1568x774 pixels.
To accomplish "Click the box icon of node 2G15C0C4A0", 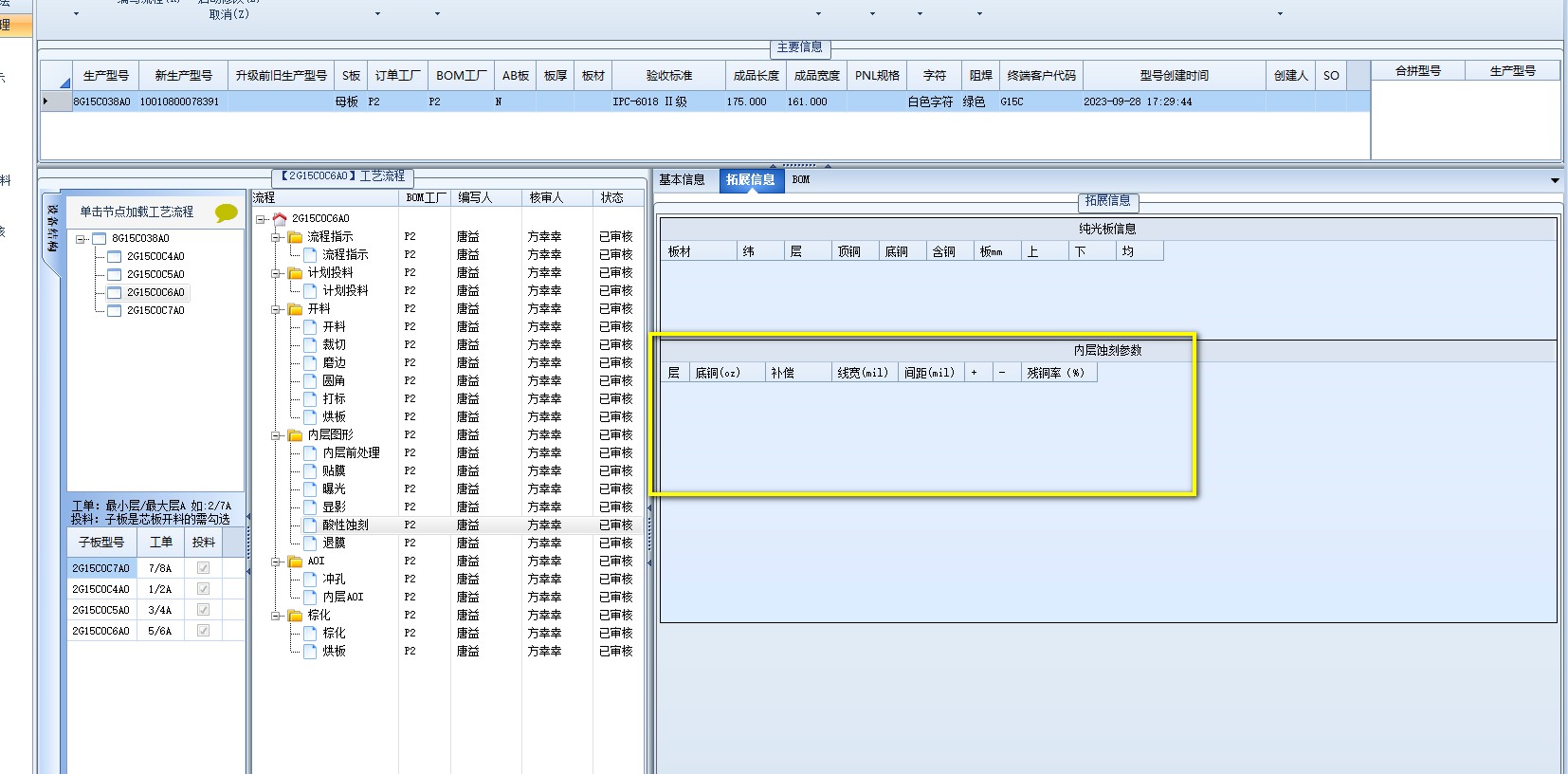I will pos(115,256).
